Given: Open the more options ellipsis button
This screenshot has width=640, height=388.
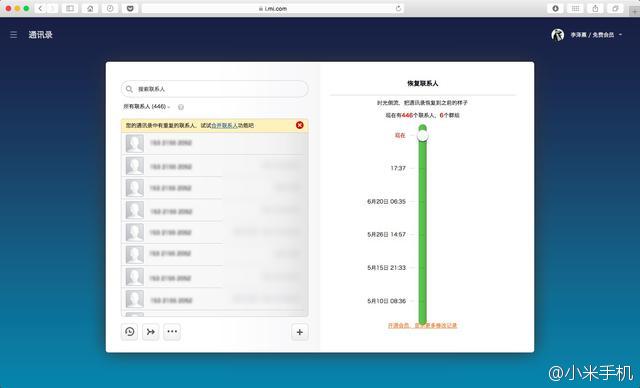Looking at the screenshot, I should point(172,332).
